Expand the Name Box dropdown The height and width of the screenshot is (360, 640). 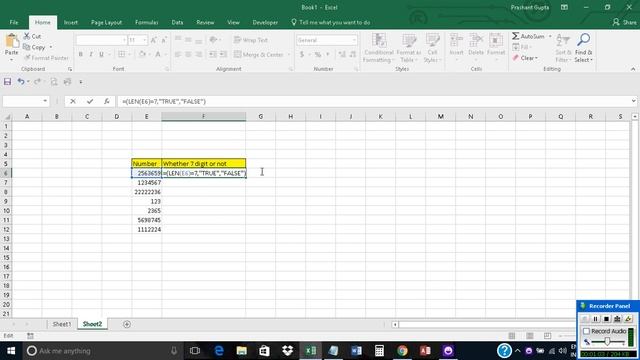[45, 101]
